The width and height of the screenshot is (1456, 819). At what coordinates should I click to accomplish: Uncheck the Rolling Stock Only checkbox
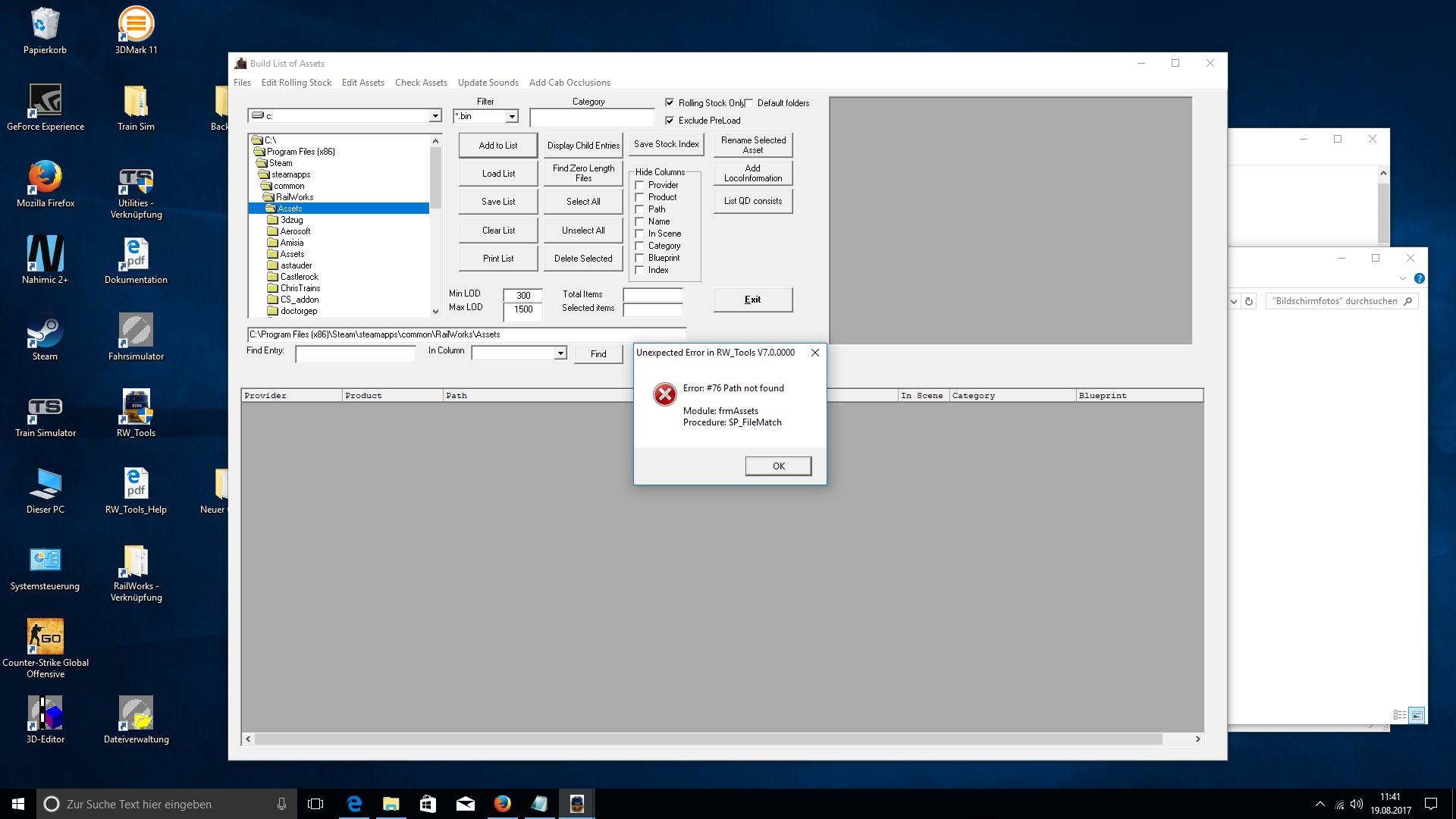click(670, 102)
